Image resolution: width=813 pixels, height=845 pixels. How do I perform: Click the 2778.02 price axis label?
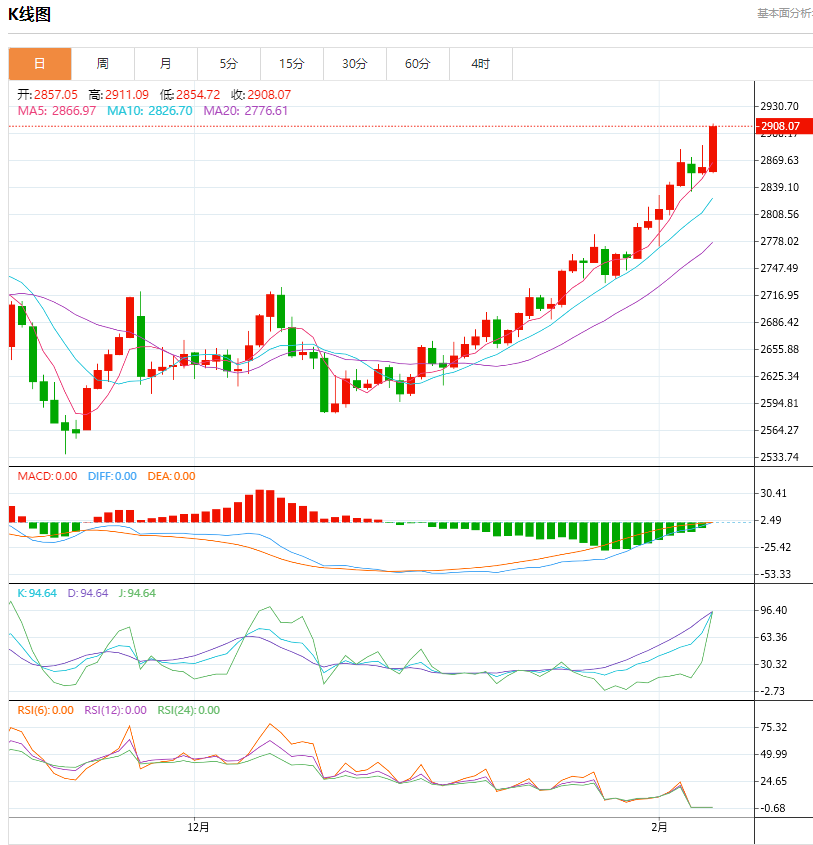(x=779, y=241)
